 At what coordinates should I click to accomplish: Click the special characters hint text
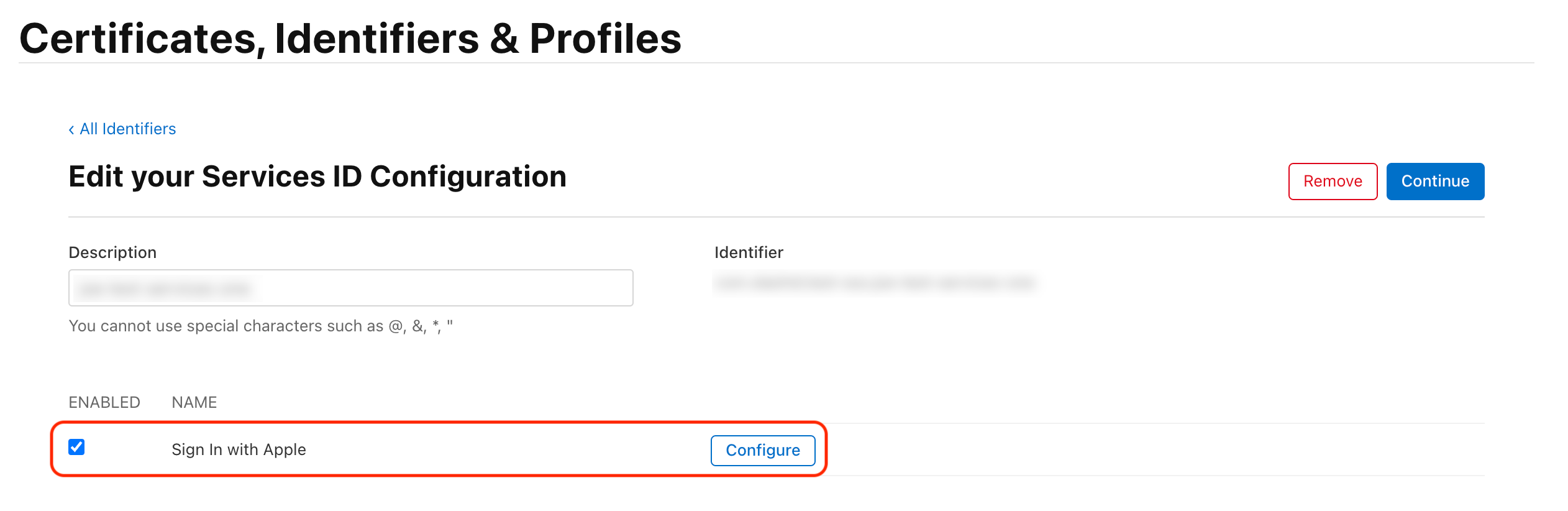pos(263,325)
